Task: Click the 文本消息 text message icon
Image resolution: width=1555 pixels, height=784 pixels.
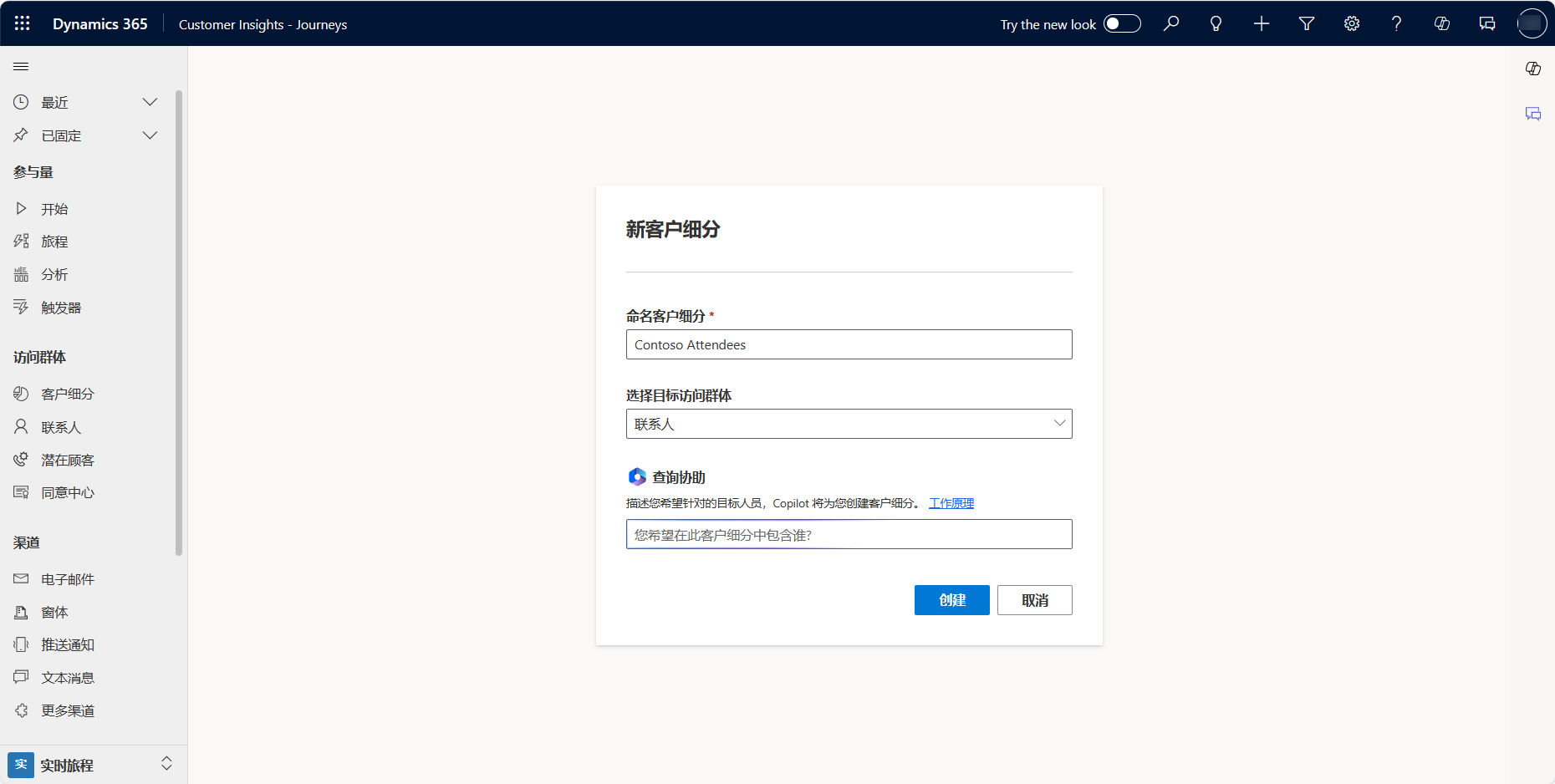Action: [x=21, y=677]
